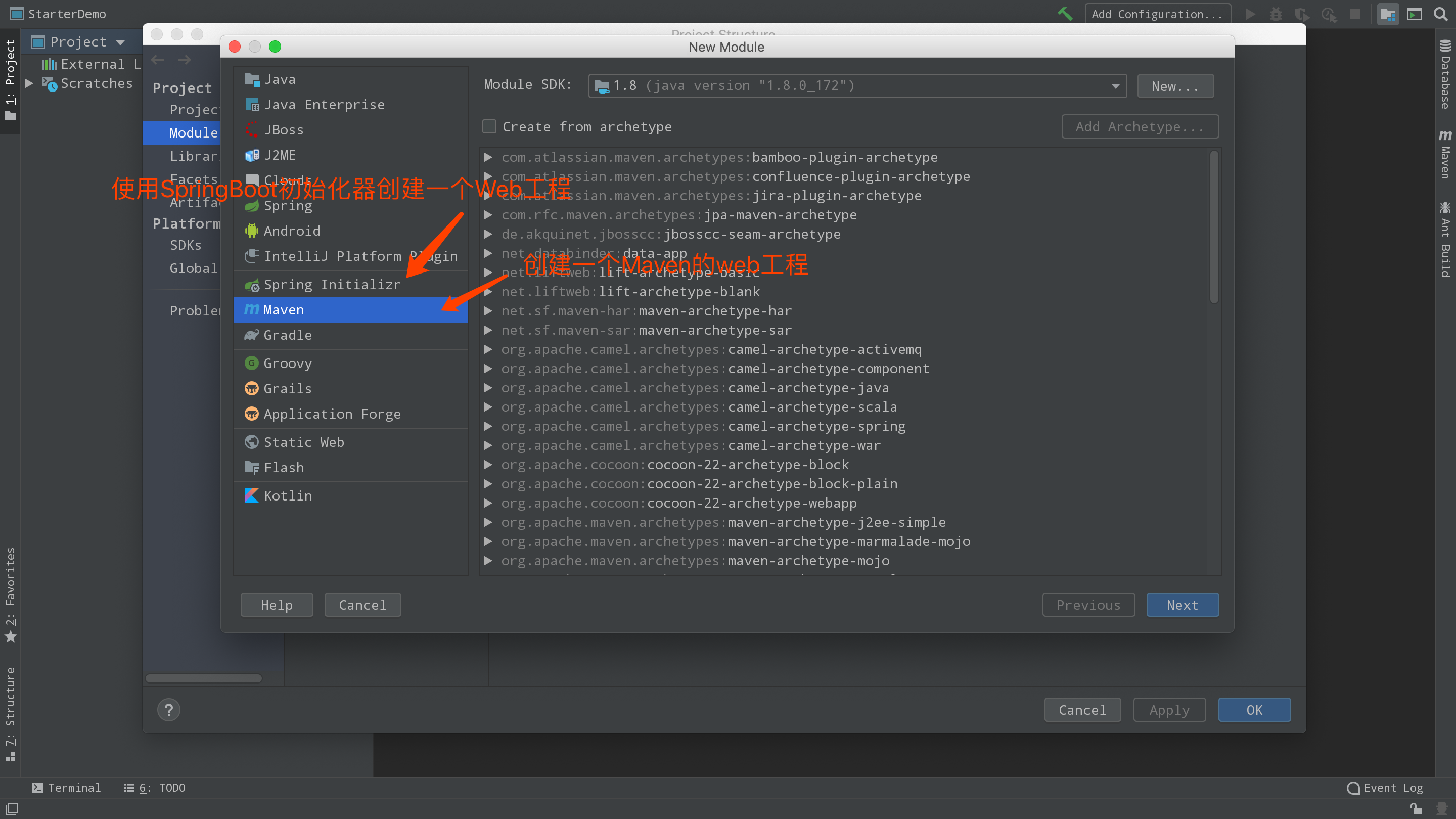The image size is (1456, 819).
Task: Expand the Scratches tree node
Action: 29,83
